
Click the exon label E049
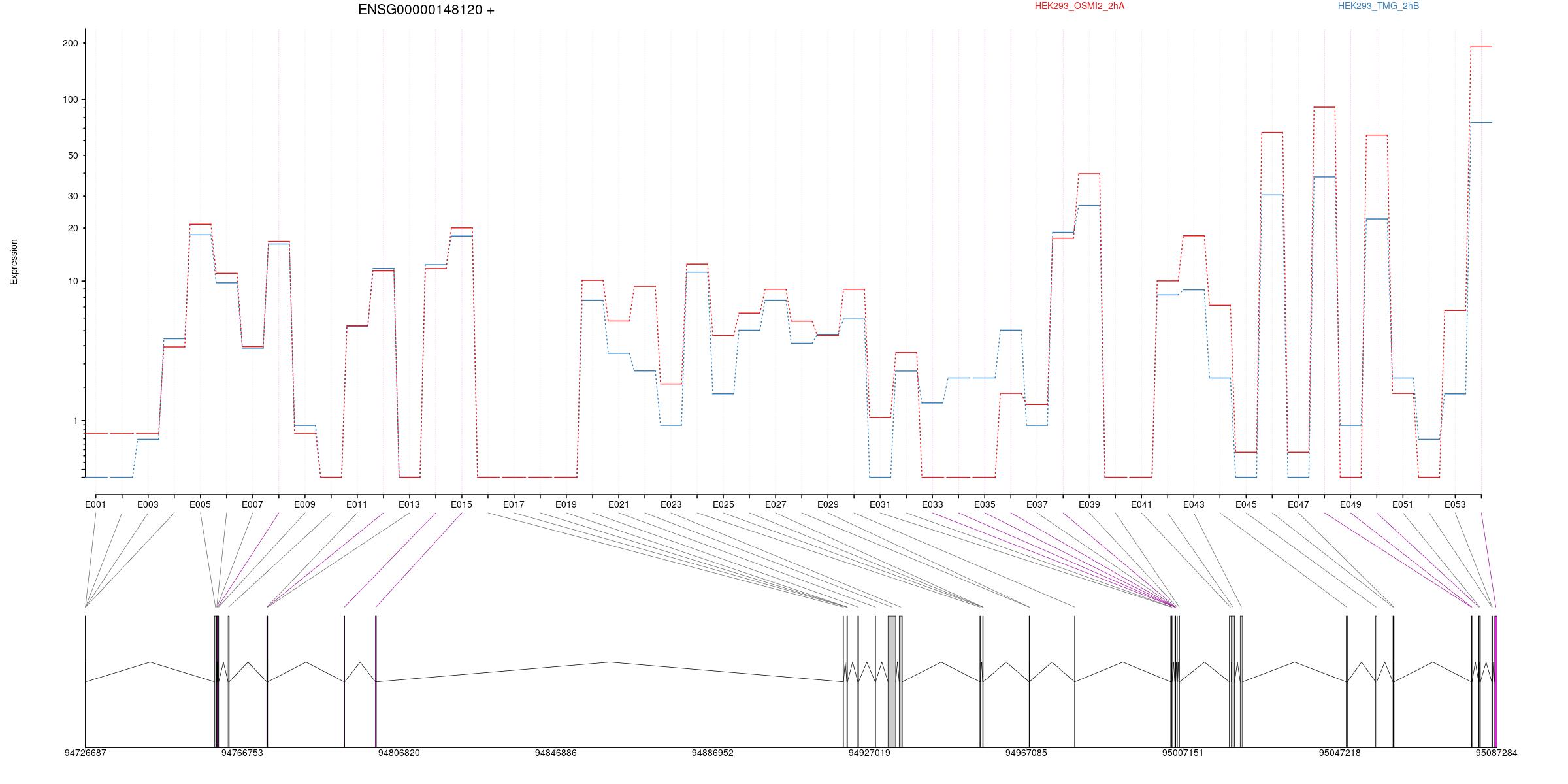(x=1350, y=504)
